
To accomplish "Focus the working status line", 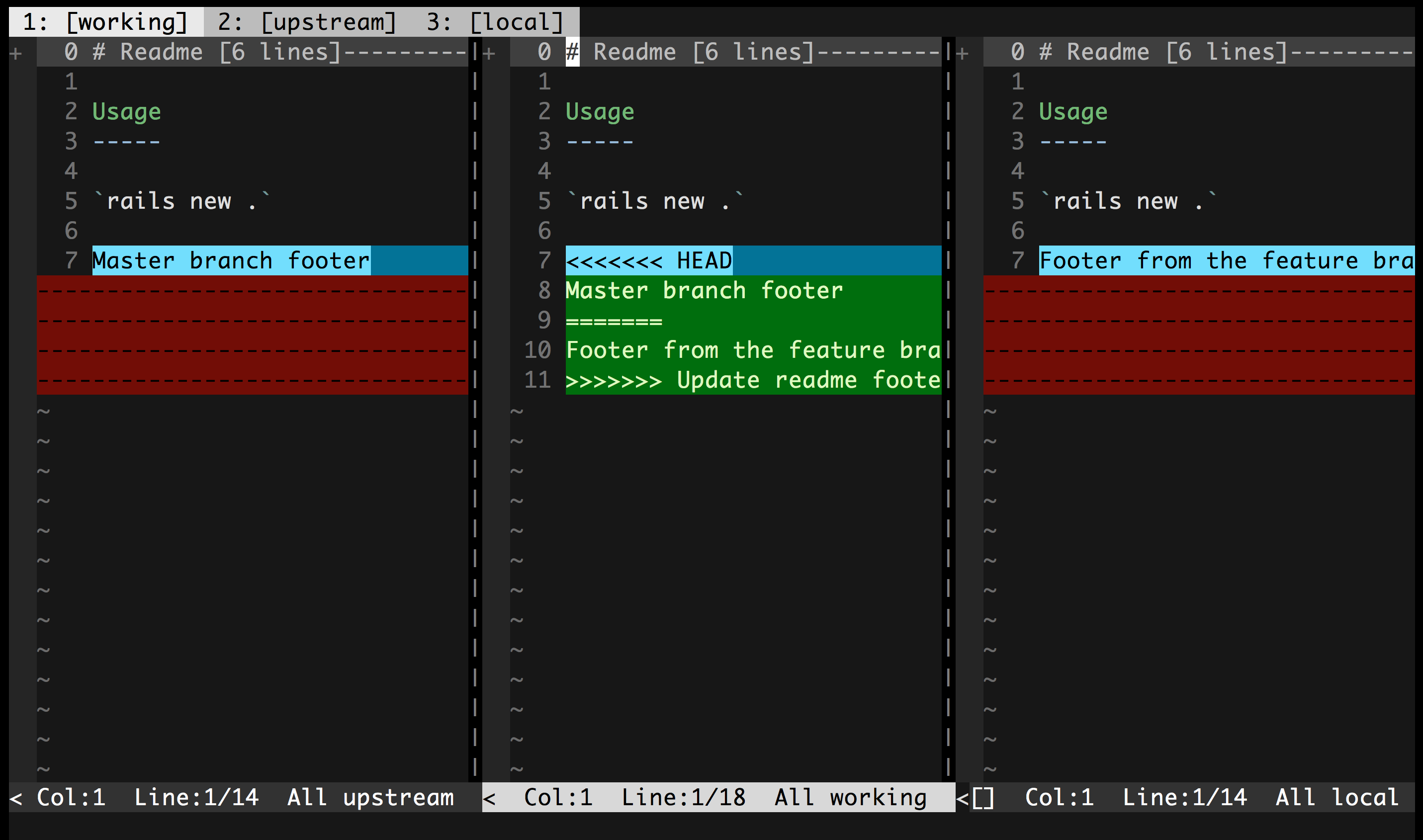I will (718, 798).
